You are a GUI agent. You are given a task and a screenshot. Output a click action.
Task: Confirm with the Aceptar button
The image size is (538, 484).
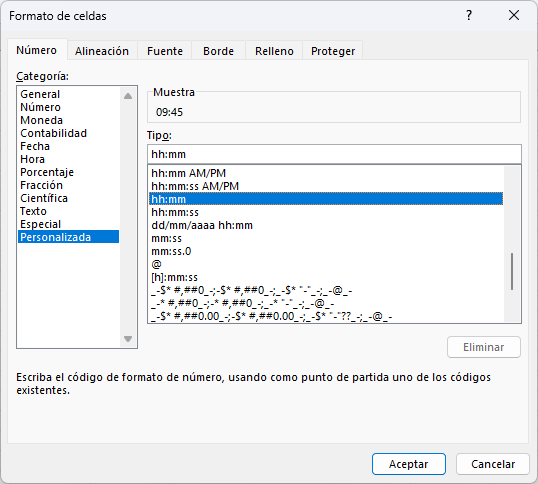pyautogui.click(x=409, y=464)
